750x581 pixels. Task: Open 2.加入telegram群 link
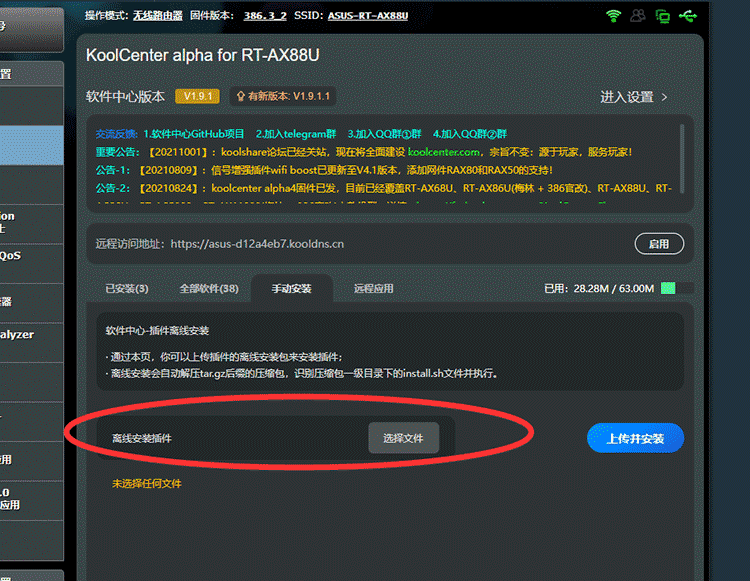pyautogui.click(x=296, y=134)
